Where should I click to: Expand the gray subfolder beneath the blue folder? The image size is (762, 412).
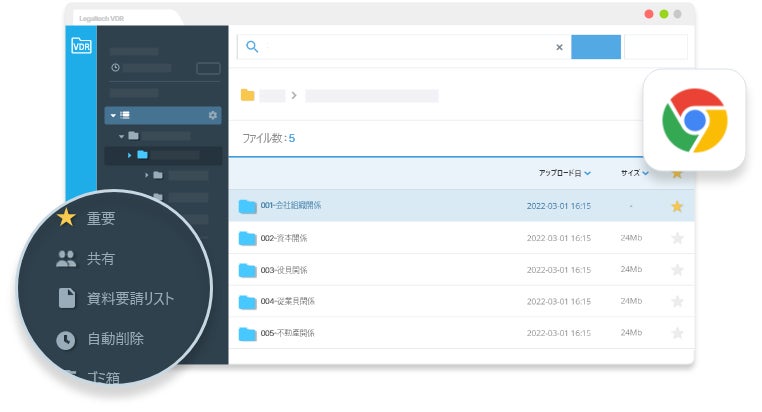146,175
